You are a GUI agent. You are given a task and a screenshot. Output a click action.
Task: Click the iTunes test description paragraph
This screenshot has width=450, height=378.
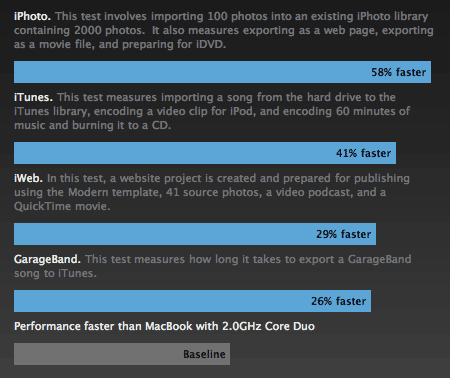(x=212, y=111)
